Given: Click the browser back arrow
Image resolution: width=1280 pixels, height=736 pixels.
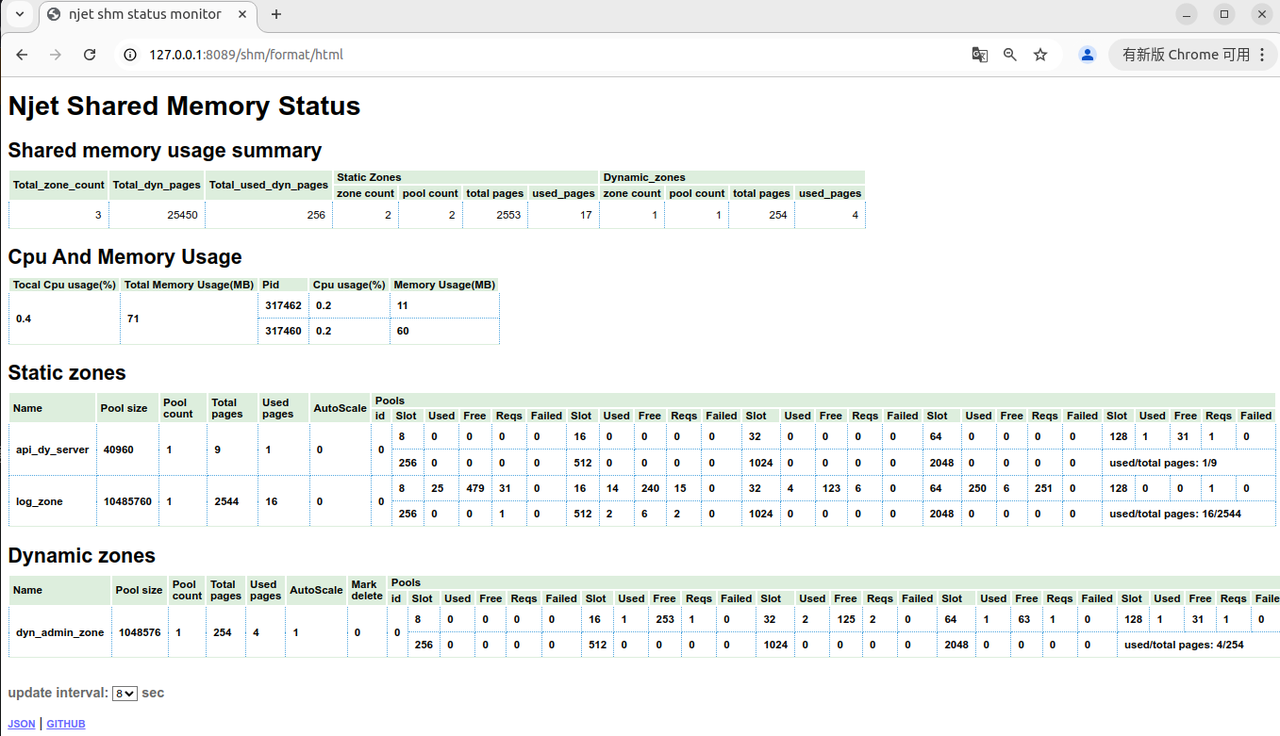Looking at the screenshot, I should coord(22,55).
